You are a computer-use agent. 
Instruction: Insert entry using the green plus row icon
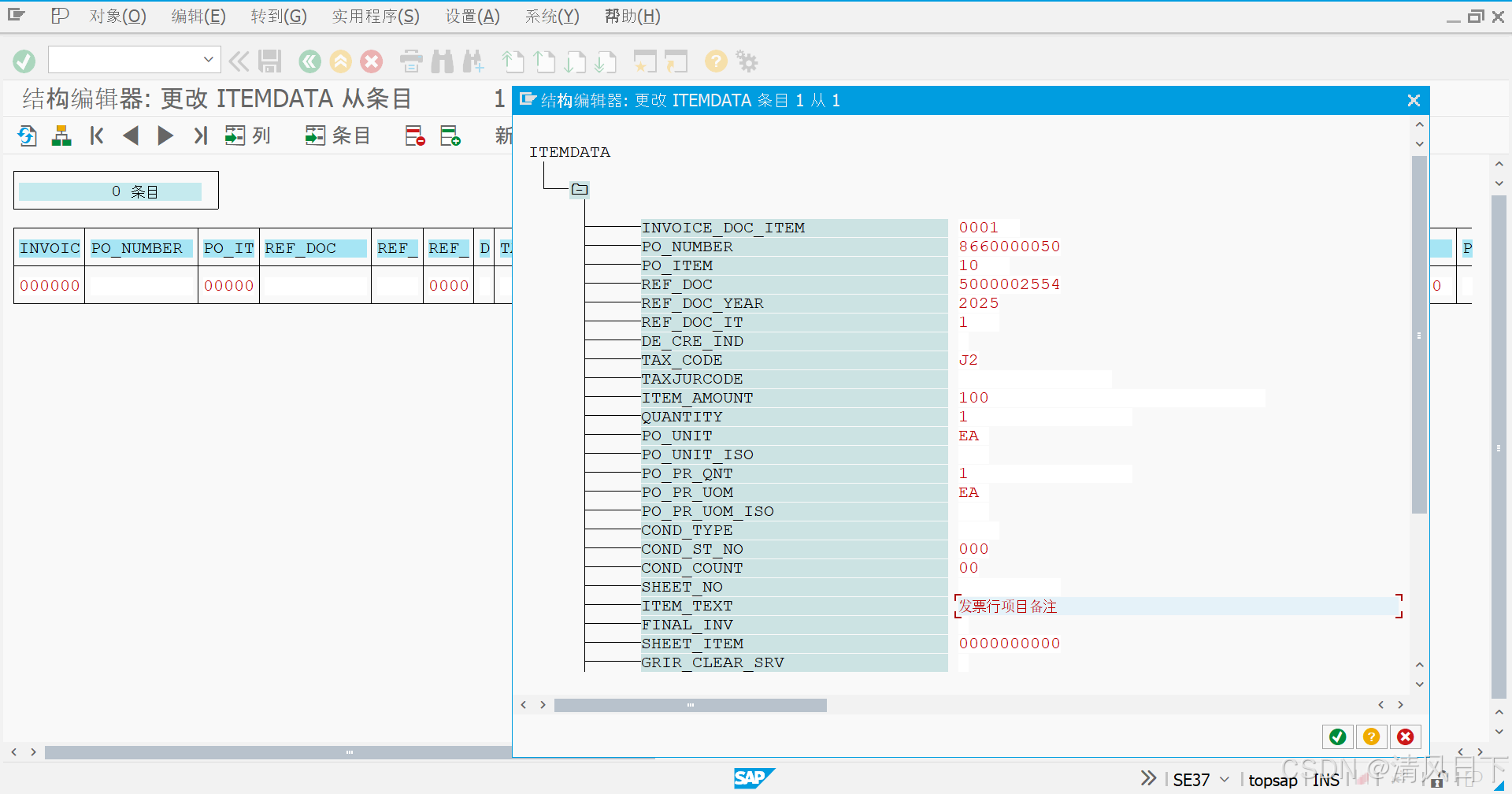[450, 135]
